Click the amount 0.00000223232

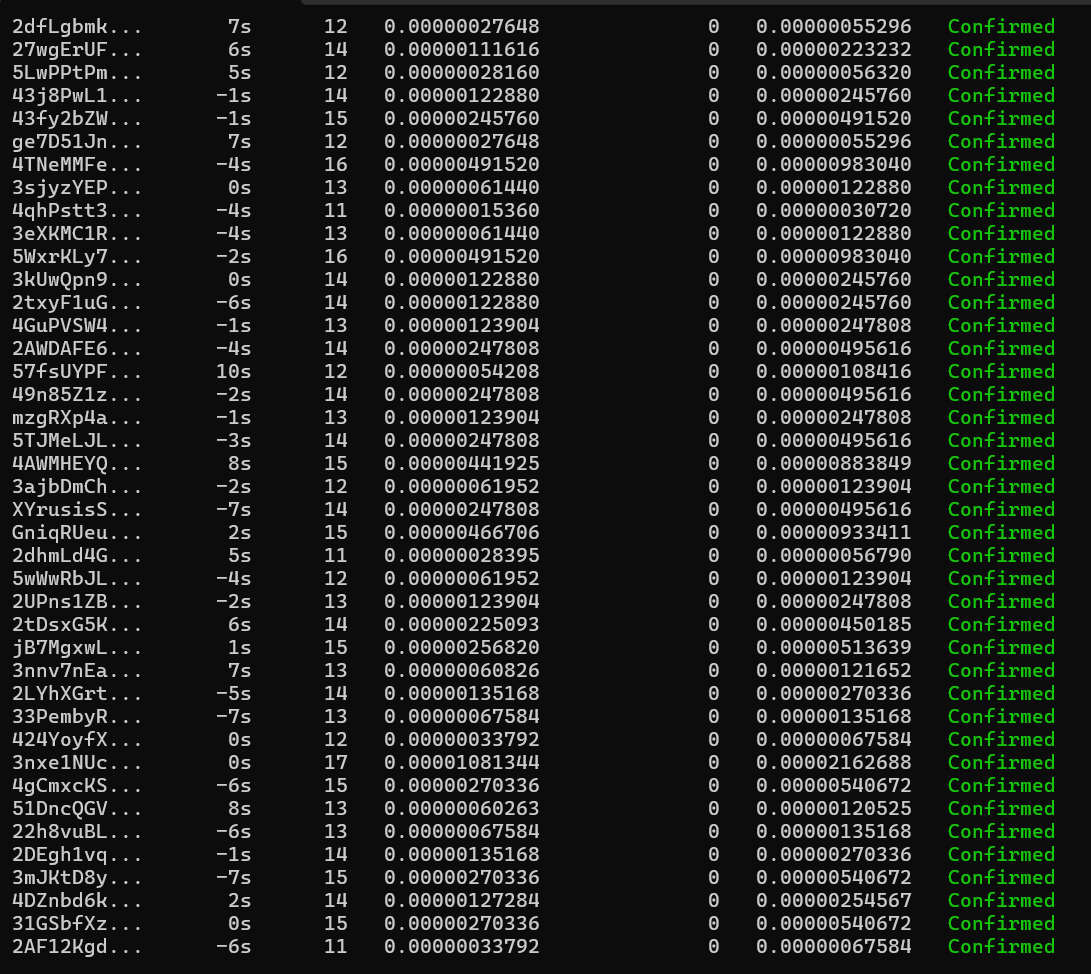coord(834,49)
